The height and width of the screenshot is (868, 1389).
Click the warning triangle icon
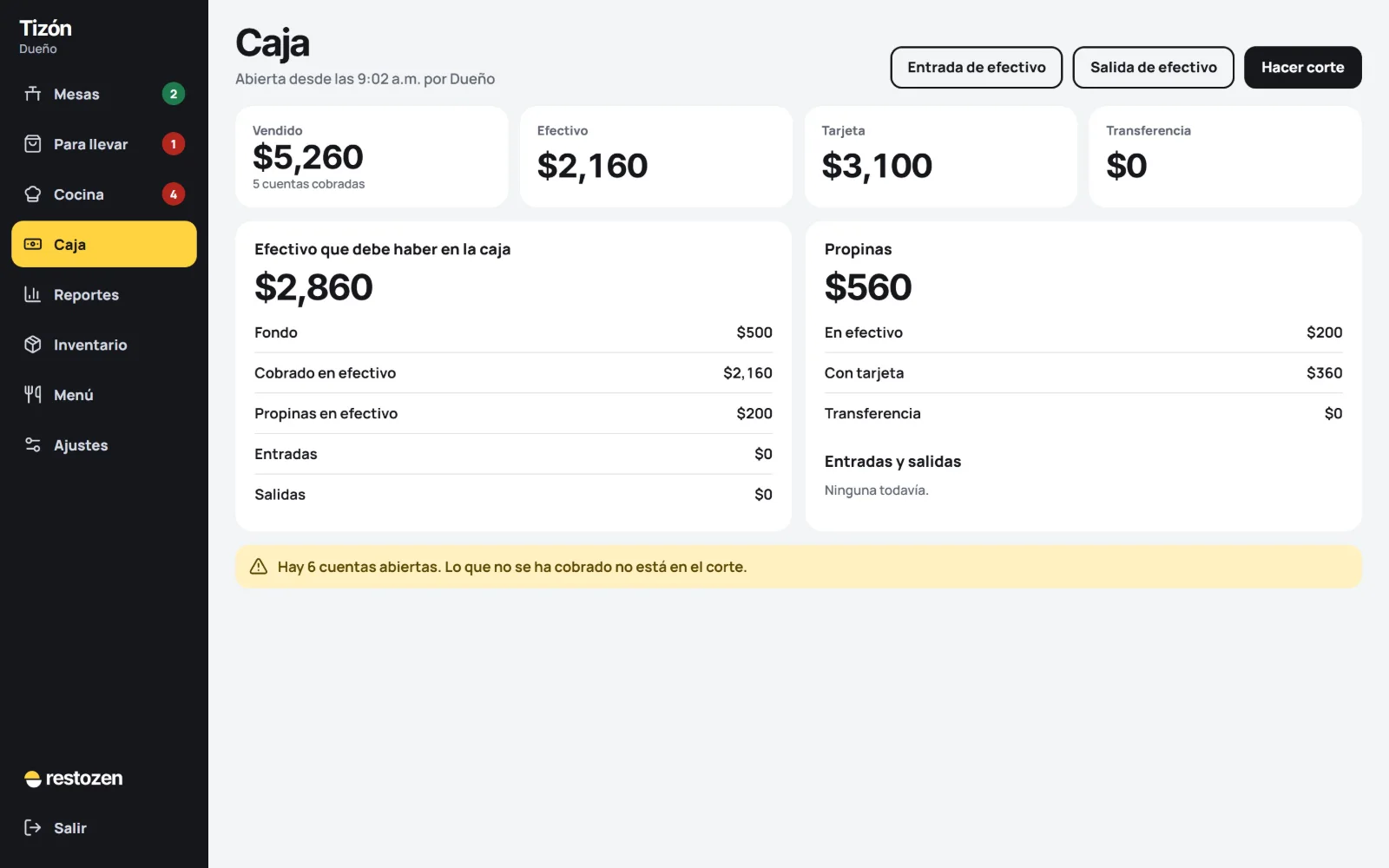(x=259, y=567)
